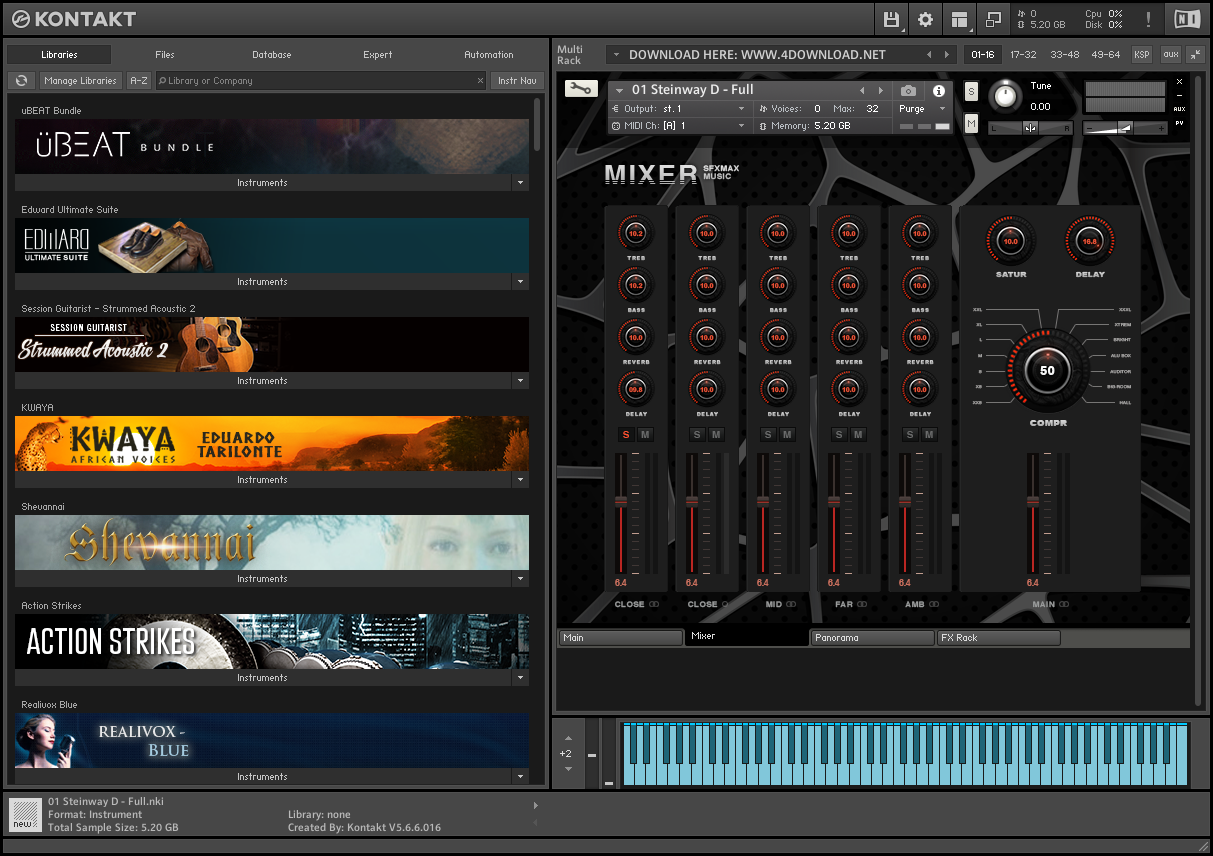Open the Output st.1 dropdown

(x=679, y=108)
